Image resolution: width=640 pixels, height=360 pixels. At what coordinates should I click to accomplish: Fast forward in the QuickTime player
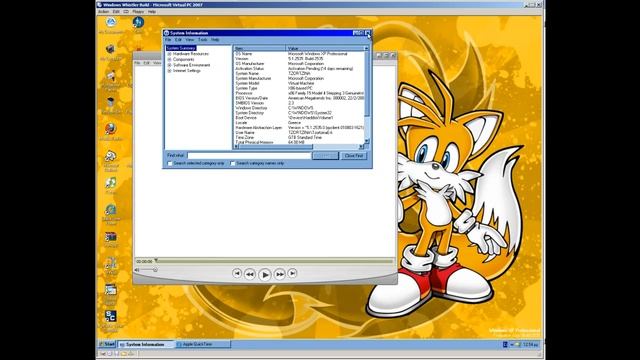pyautogui.click(x=280, y=274)
